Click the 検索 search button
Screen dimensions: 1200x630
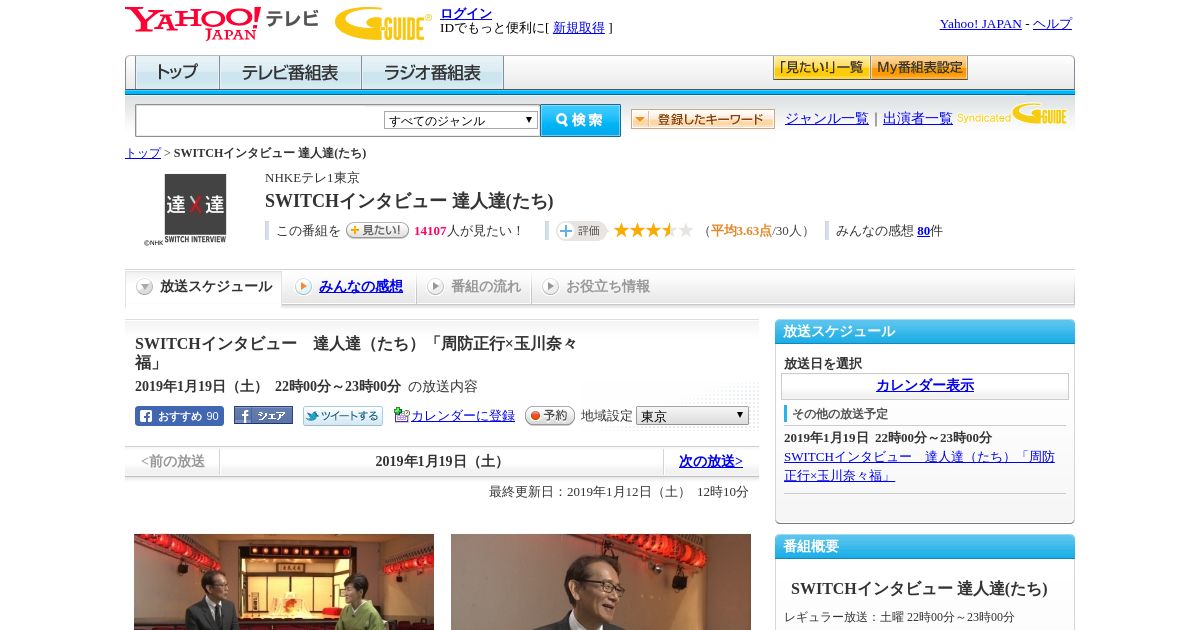pyautogui.click(x=580, y=120)
